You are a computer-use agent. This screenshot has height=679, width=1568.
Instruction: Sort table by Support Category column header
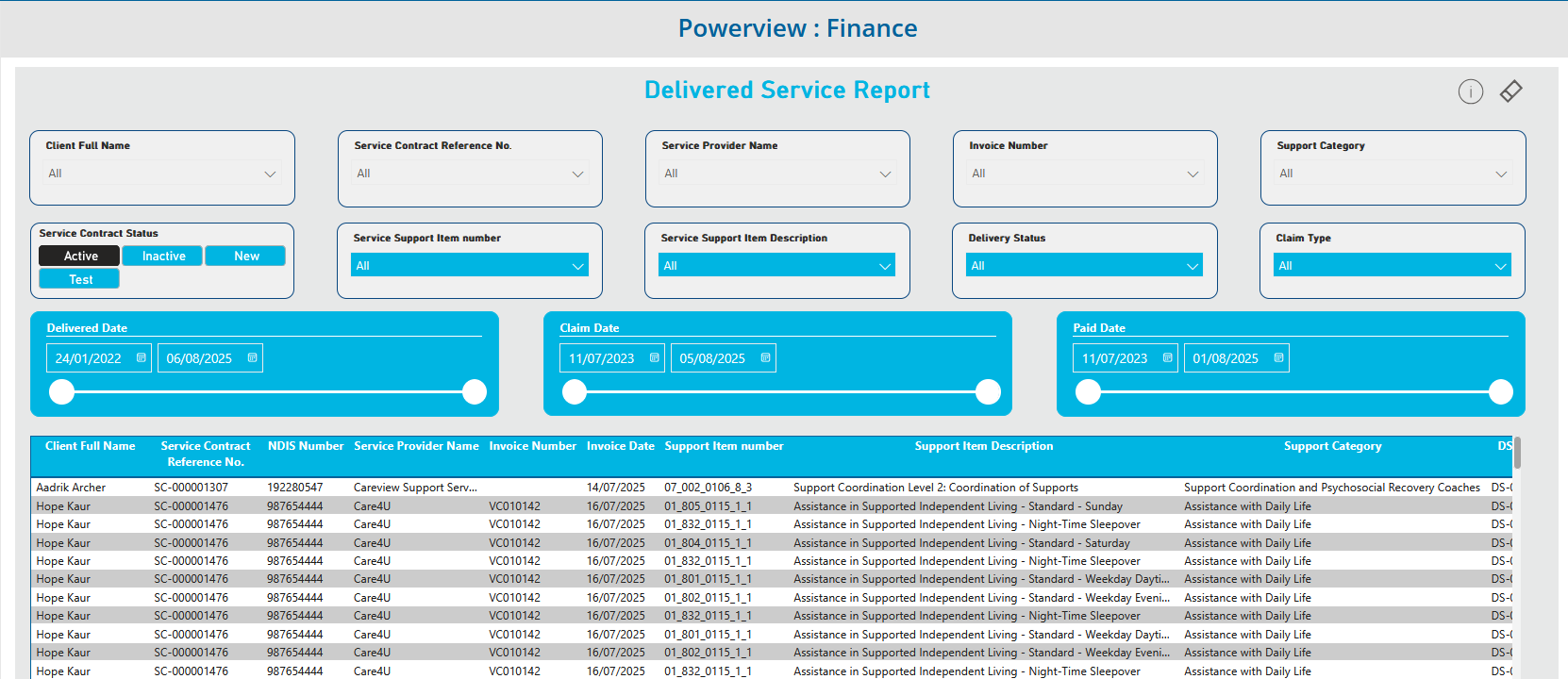[1332, 446]
